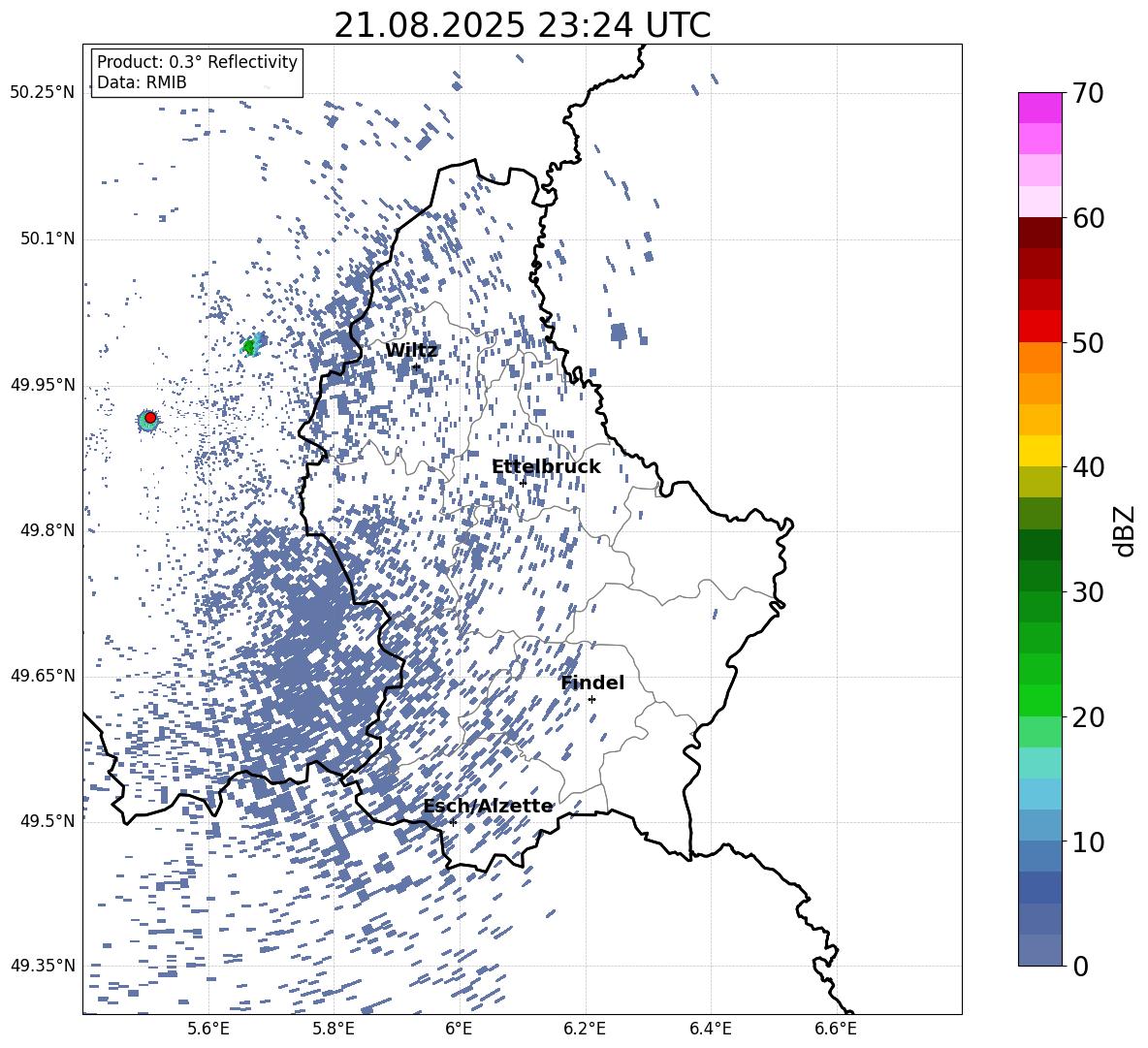
Task: Pick the dark maroon colorbar segment below 60
Action: 1040,233
